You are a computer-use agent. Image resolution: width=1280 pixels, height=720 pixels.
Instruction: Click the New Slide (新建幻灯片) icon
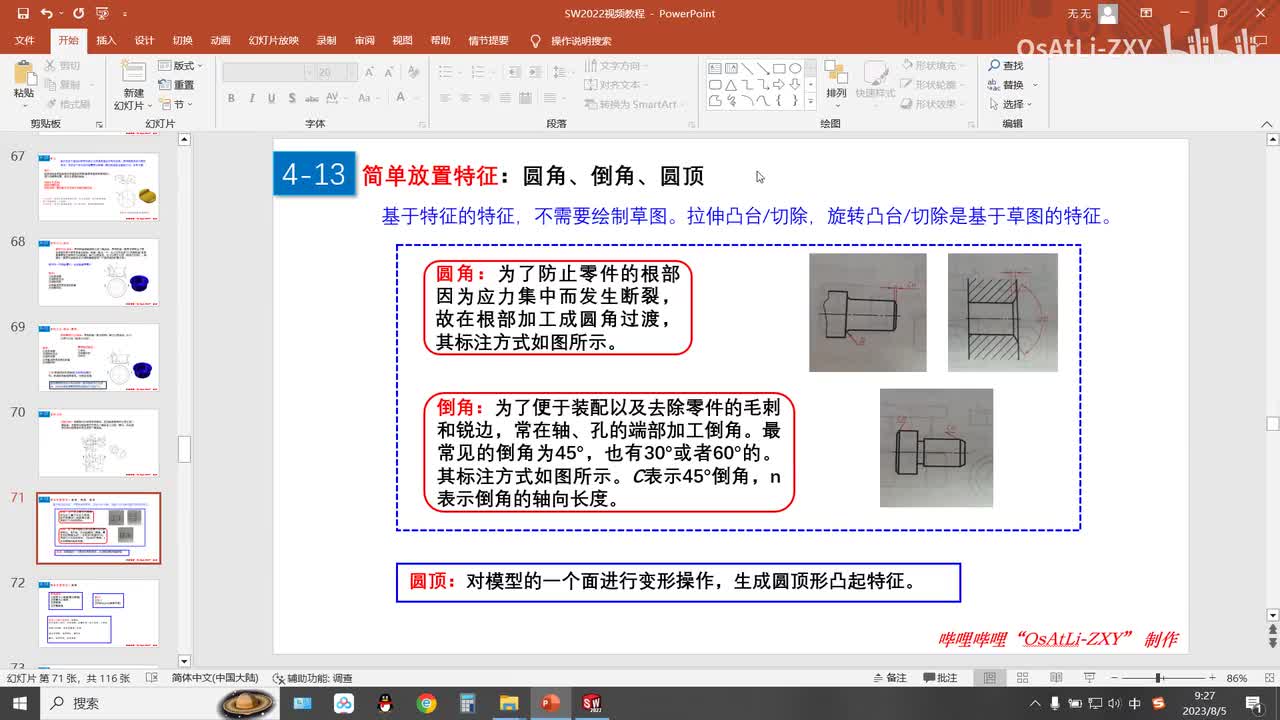[x=133, y=72]
